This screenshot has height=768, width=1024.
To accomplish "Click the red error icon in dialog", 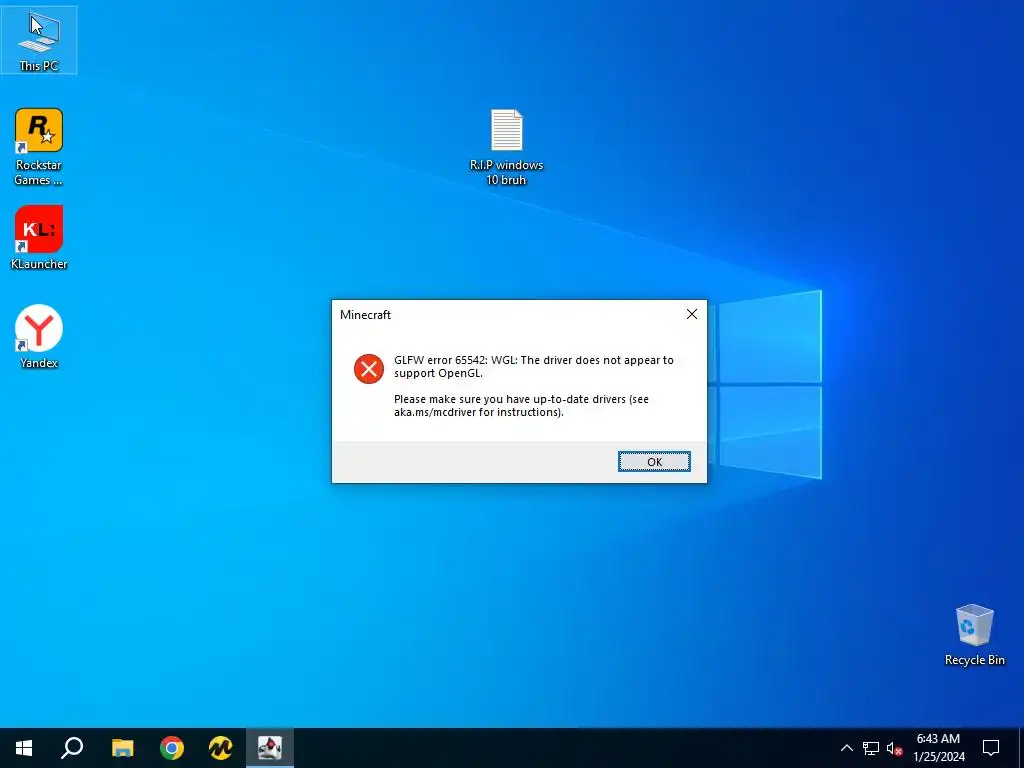I will 369,369.
